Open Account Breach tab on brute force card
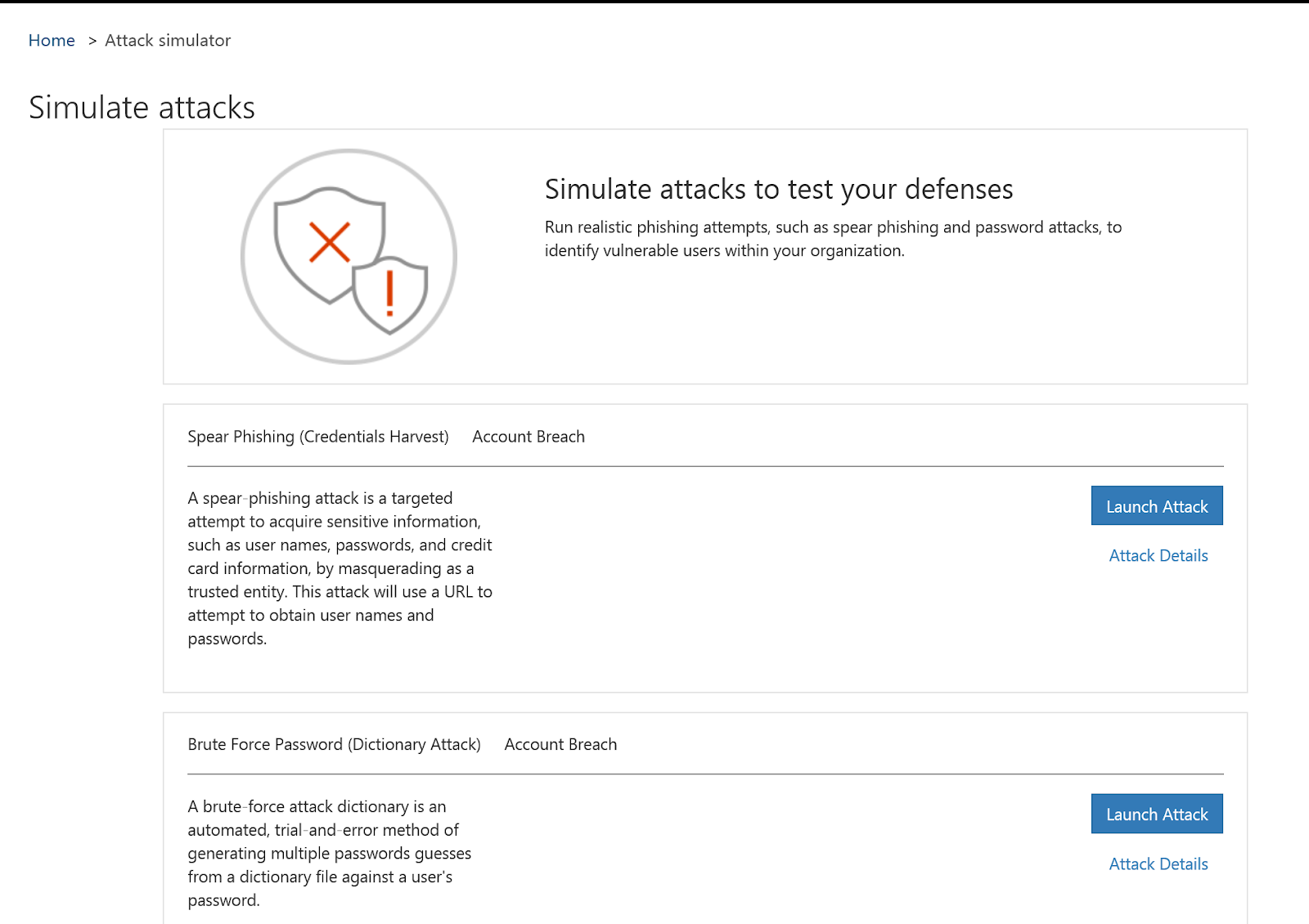 point(560,744)
